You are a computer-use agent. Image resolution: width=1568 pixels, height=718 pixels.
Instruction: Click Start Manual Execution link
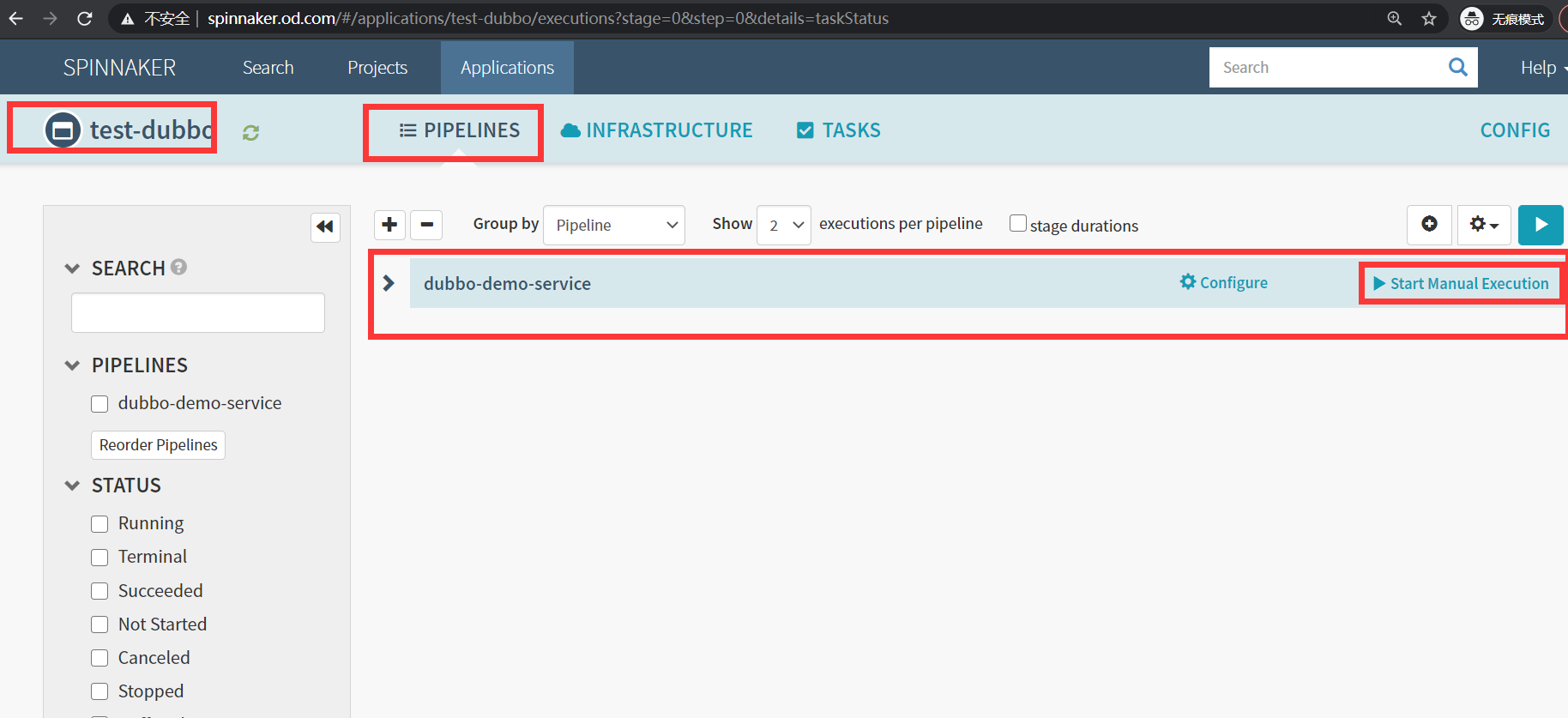pyautogui.click(x=1461, y=283)
